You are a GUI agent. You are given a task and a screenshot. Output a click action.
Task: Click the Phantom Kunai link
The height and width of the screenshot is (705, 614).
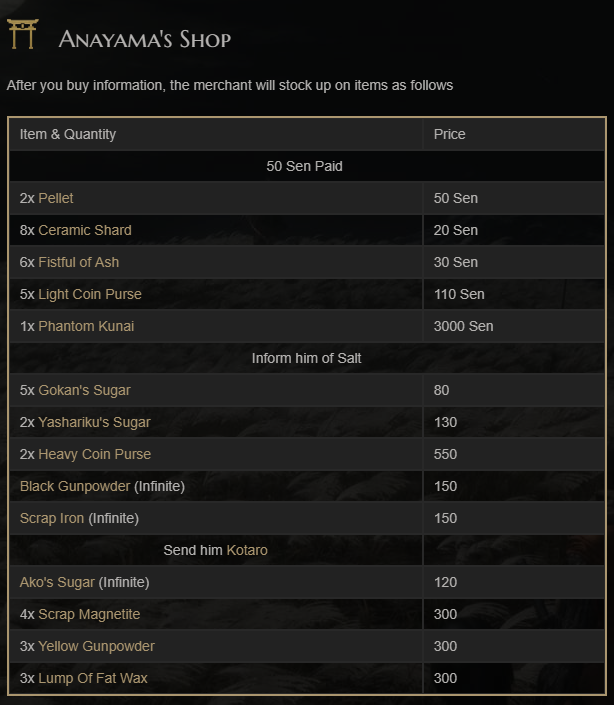click(x=86, y=326)
